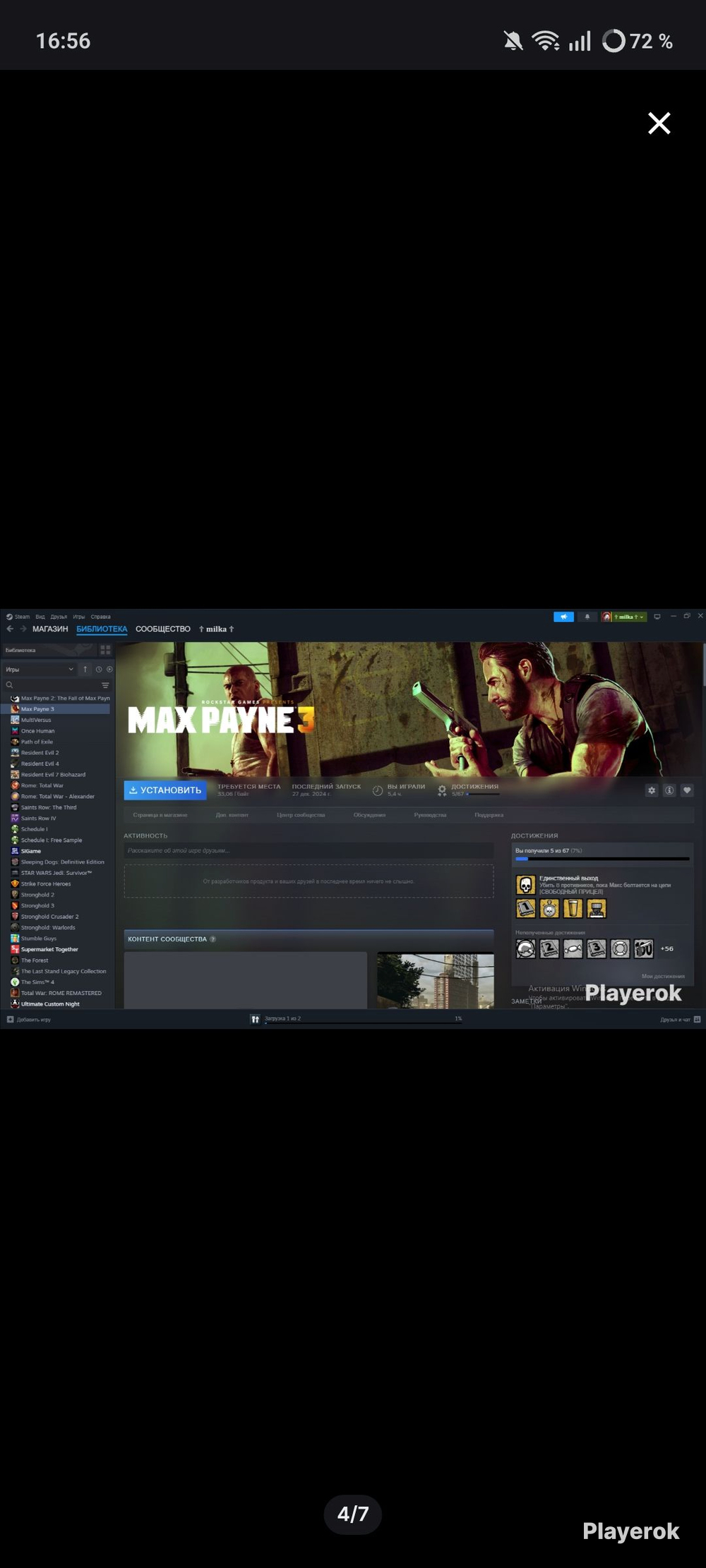Add to favorites with heart icon
The width and height of the screenshot is (706, 1568).
click(x=687, y=790)
